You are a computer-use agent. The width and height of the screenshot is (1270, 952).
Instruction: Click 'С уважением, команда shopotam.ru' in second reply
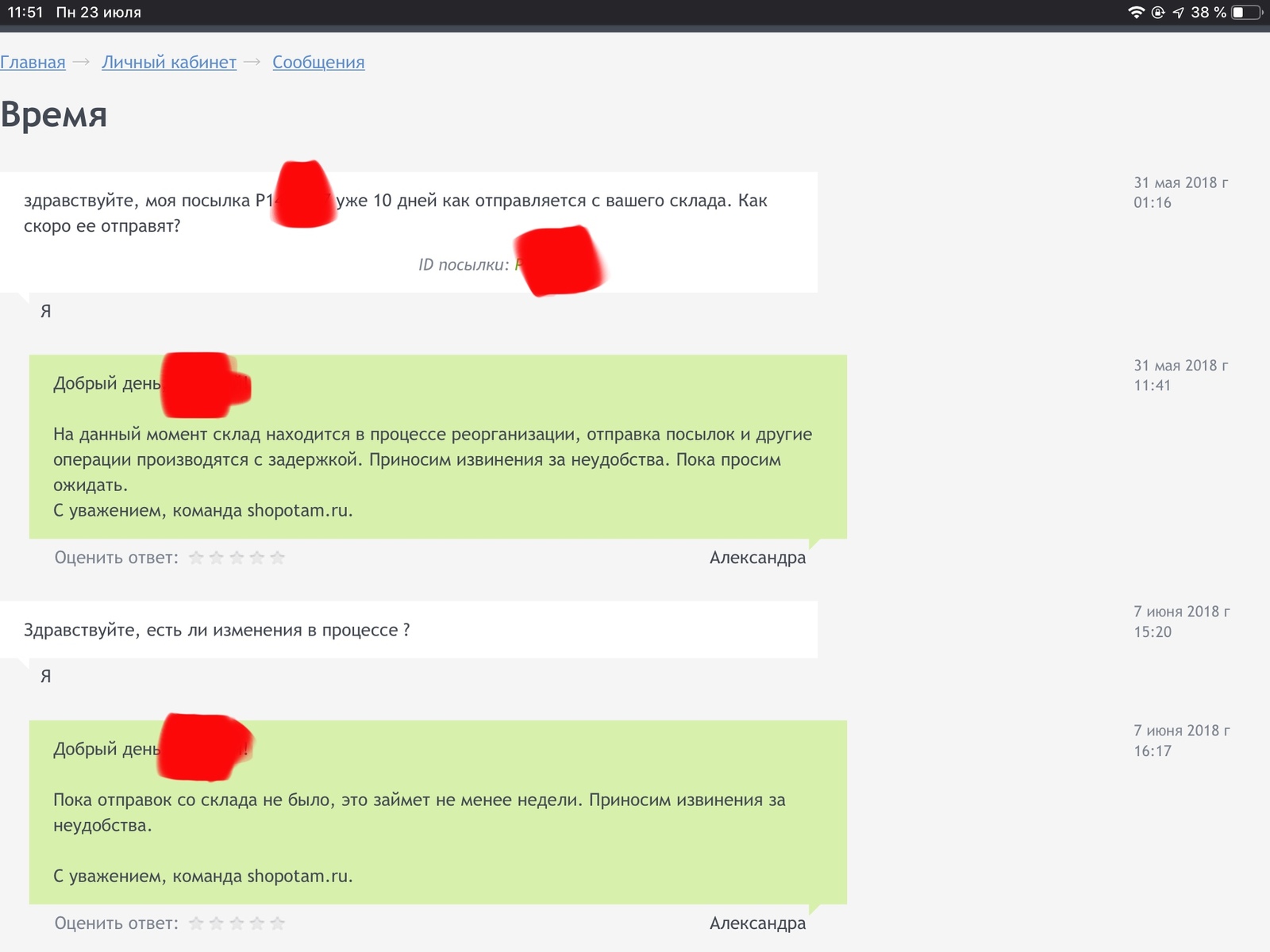[203, 877]
